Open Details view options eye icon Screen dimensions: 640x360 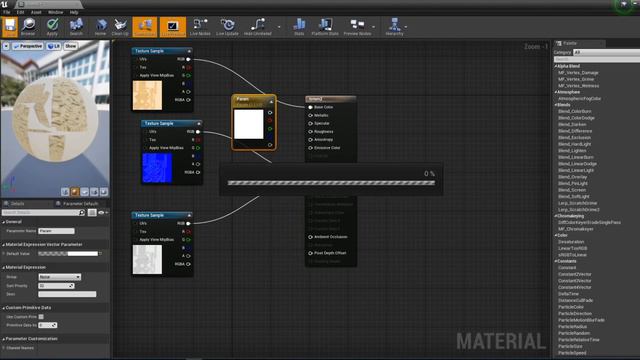click(101, 212)
